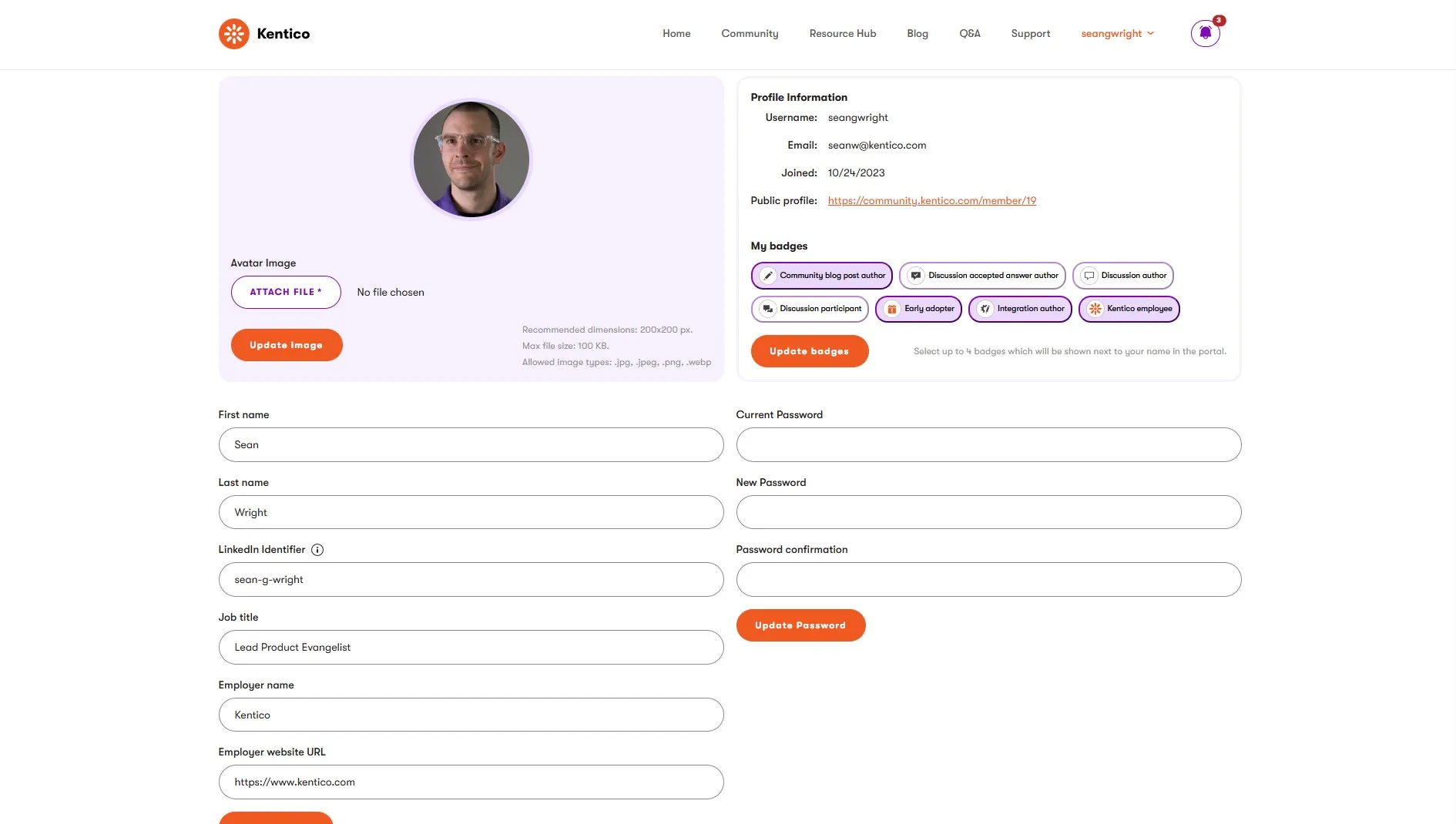This screenshot has width=1456, height=824.
Task: Focus the Job title field
Action: pyautogui.click(x=471, y=648)
